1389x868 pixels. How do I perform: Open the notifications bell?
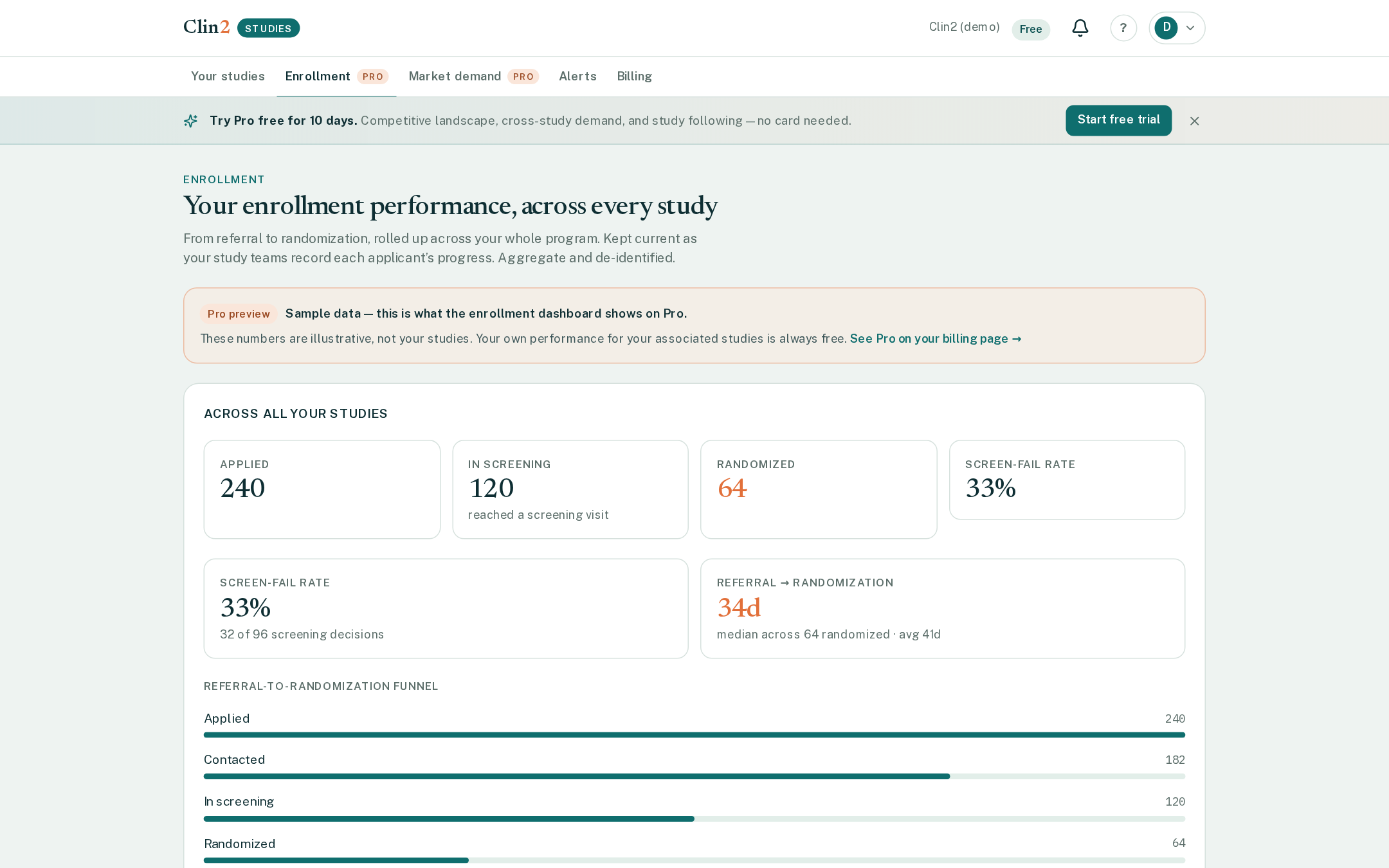tap(1080, 28)
